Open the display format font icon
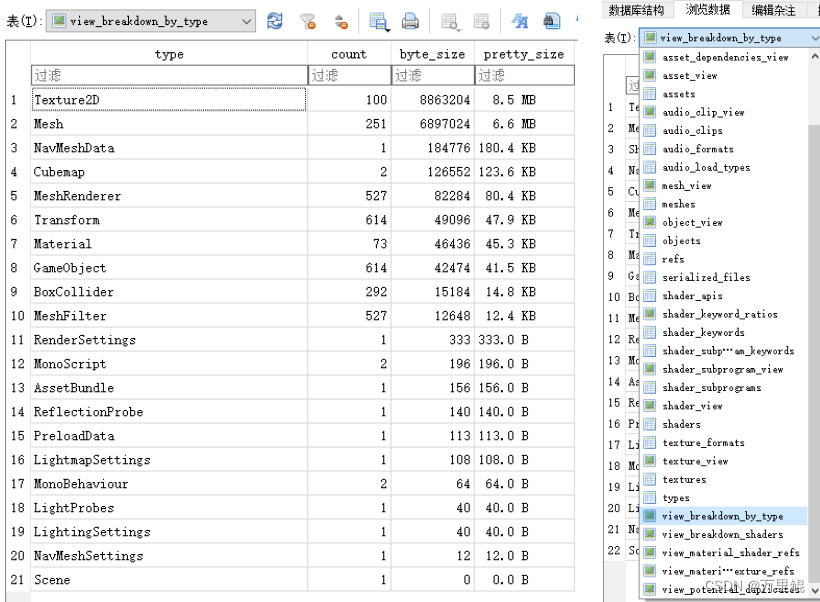The image size is (820, 602). click(519, 21)
